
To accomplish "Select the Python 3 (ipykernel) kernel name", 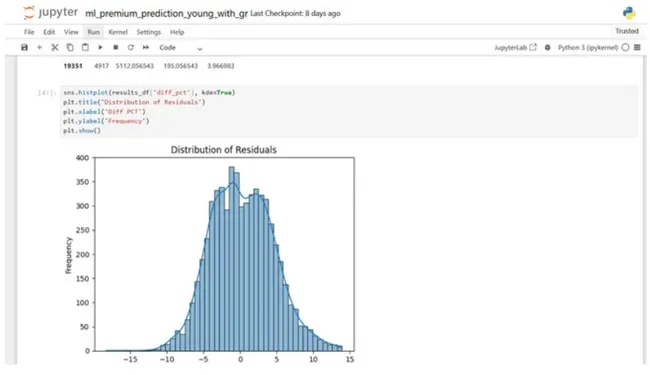I will point(588,48).
